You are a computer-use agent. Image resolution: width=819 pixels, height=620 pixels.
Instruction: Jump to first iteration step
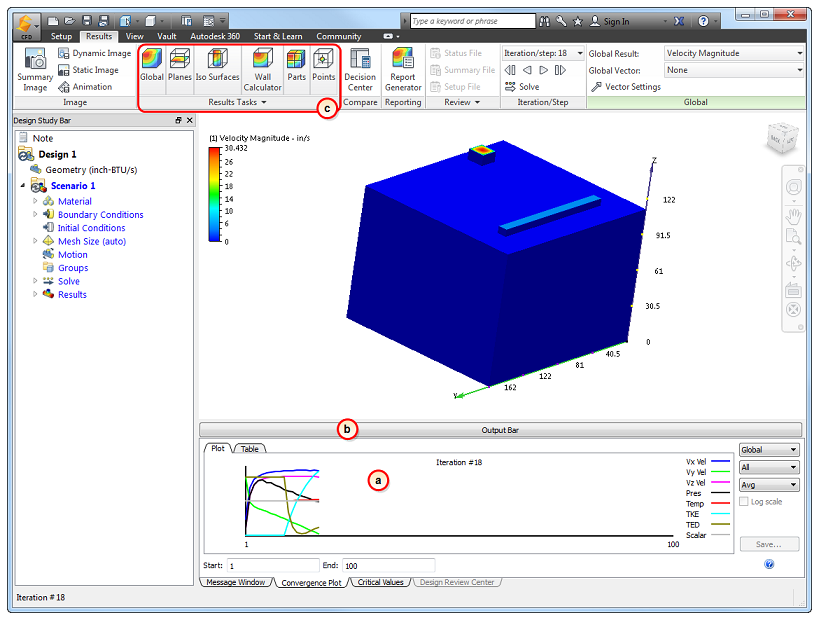pos(510,70)
